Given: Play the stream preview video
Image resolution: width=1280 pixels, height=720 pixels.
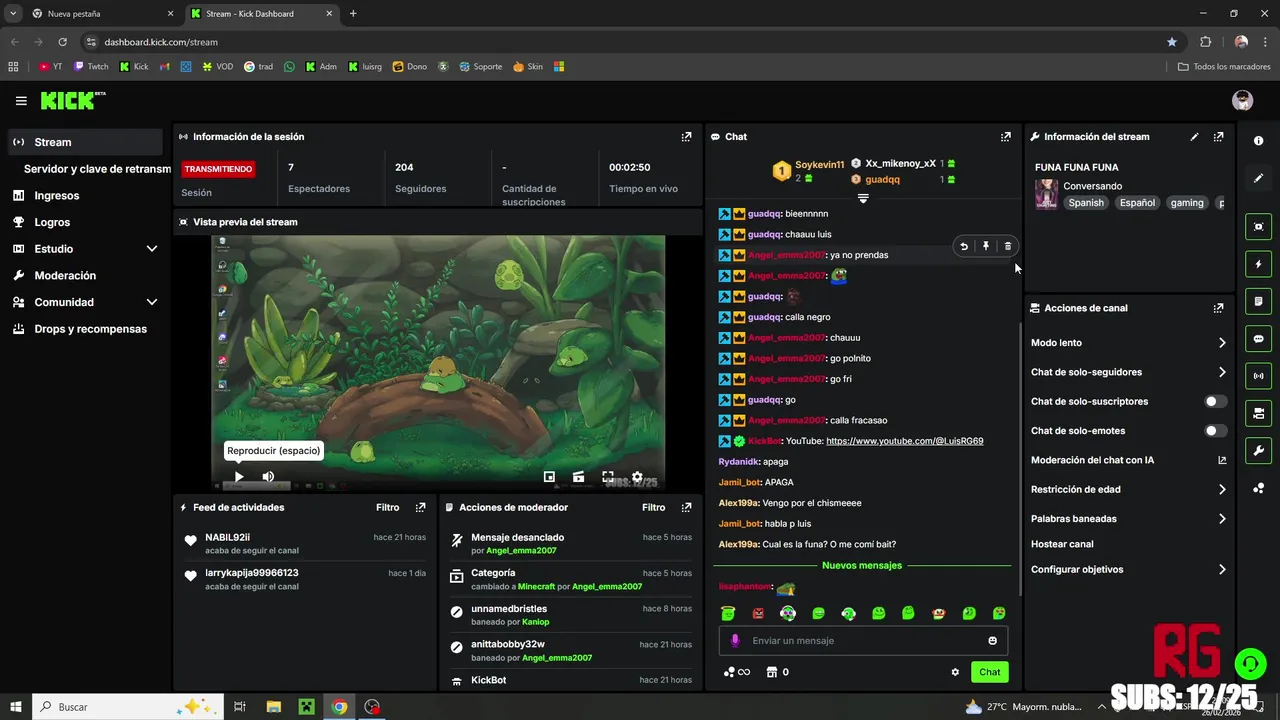Looking at the screenshot, I should tap(238, 477).
